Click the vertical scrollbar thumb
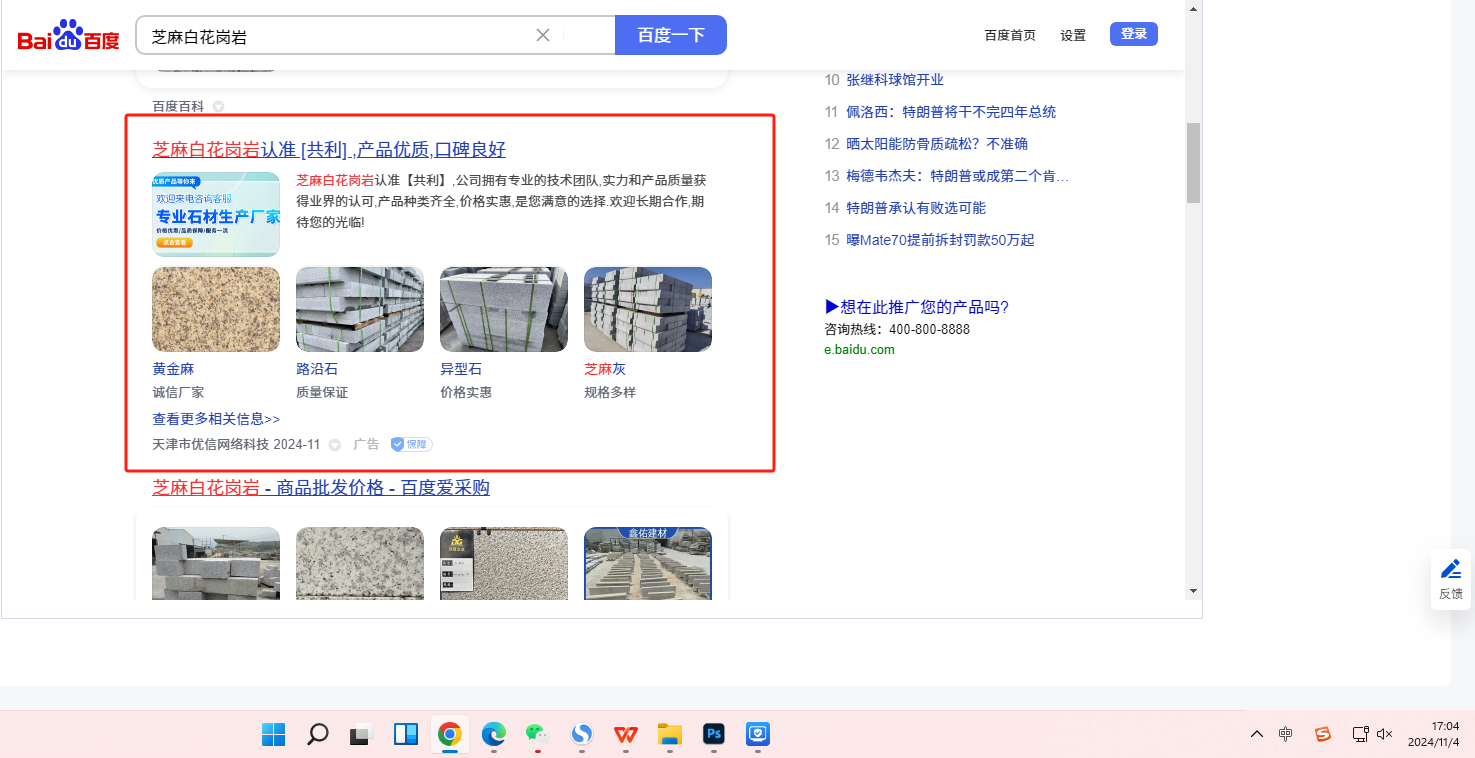Viewport: 1475px width, 758px height. pyautogui.click(x=1193, y=163)
